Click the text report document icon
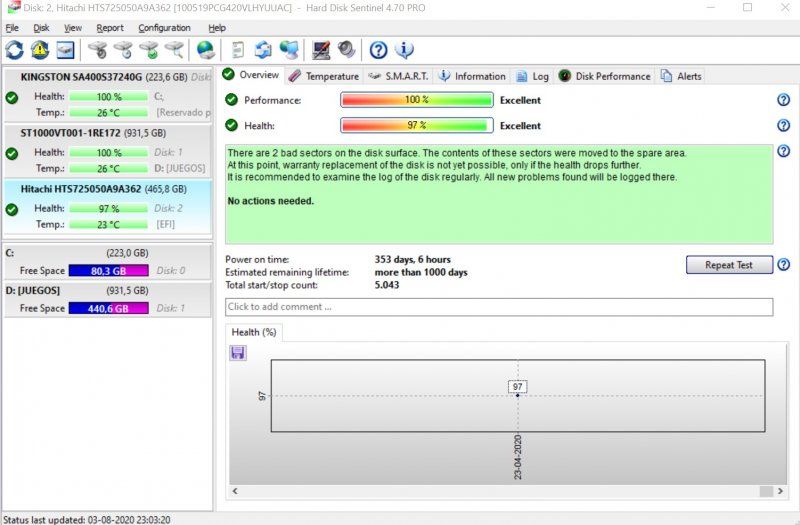The image size is (800, 525). [238, 50]
